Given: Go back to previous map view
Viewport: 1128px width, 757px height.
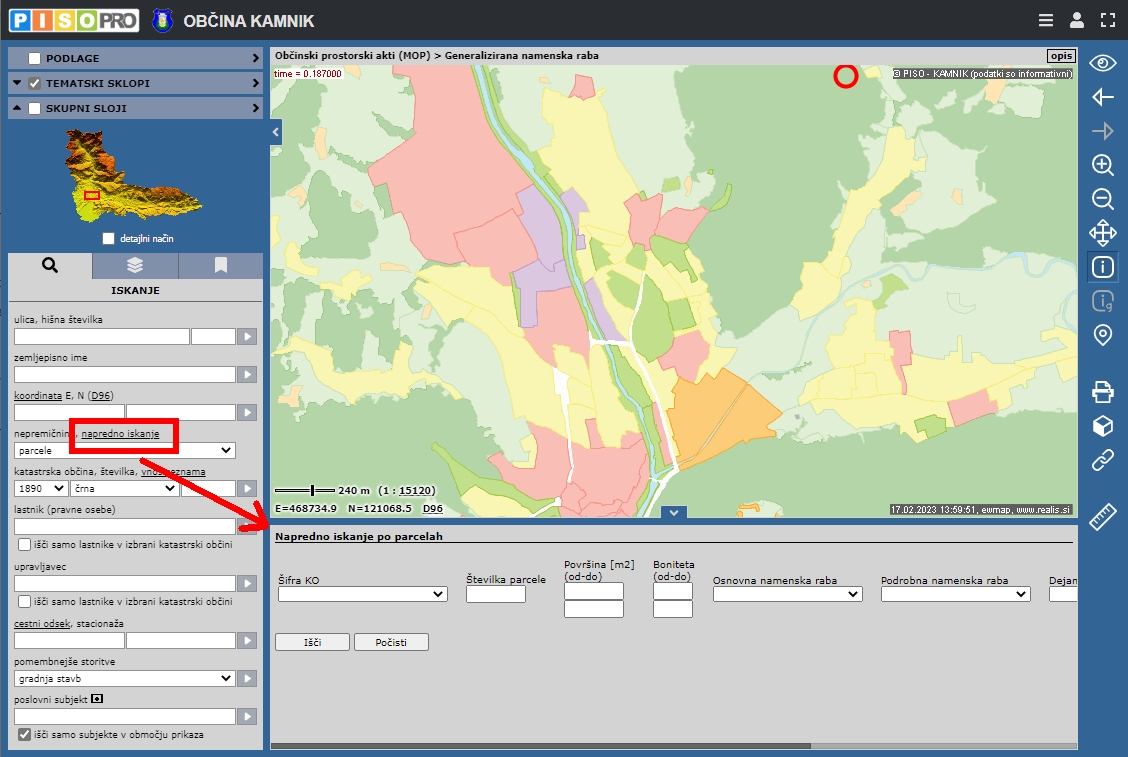Looking at the screenshot, I should (1102, 97).
